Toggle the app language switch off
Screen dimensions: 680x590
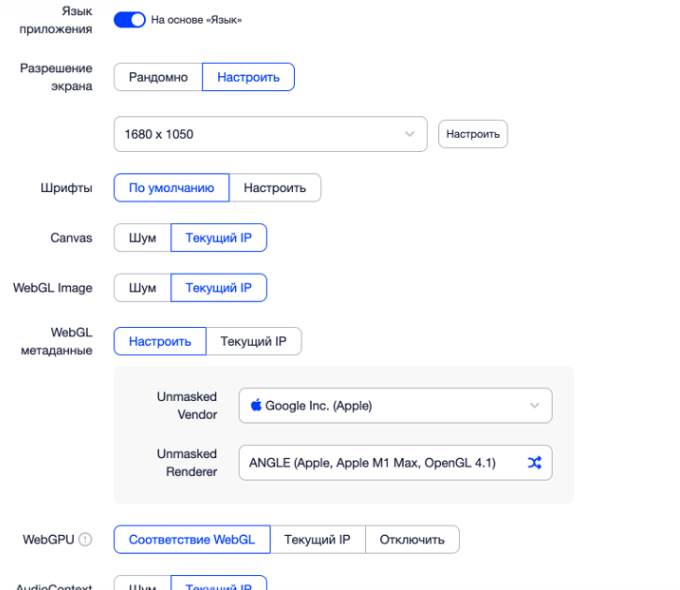click(130, 20)
